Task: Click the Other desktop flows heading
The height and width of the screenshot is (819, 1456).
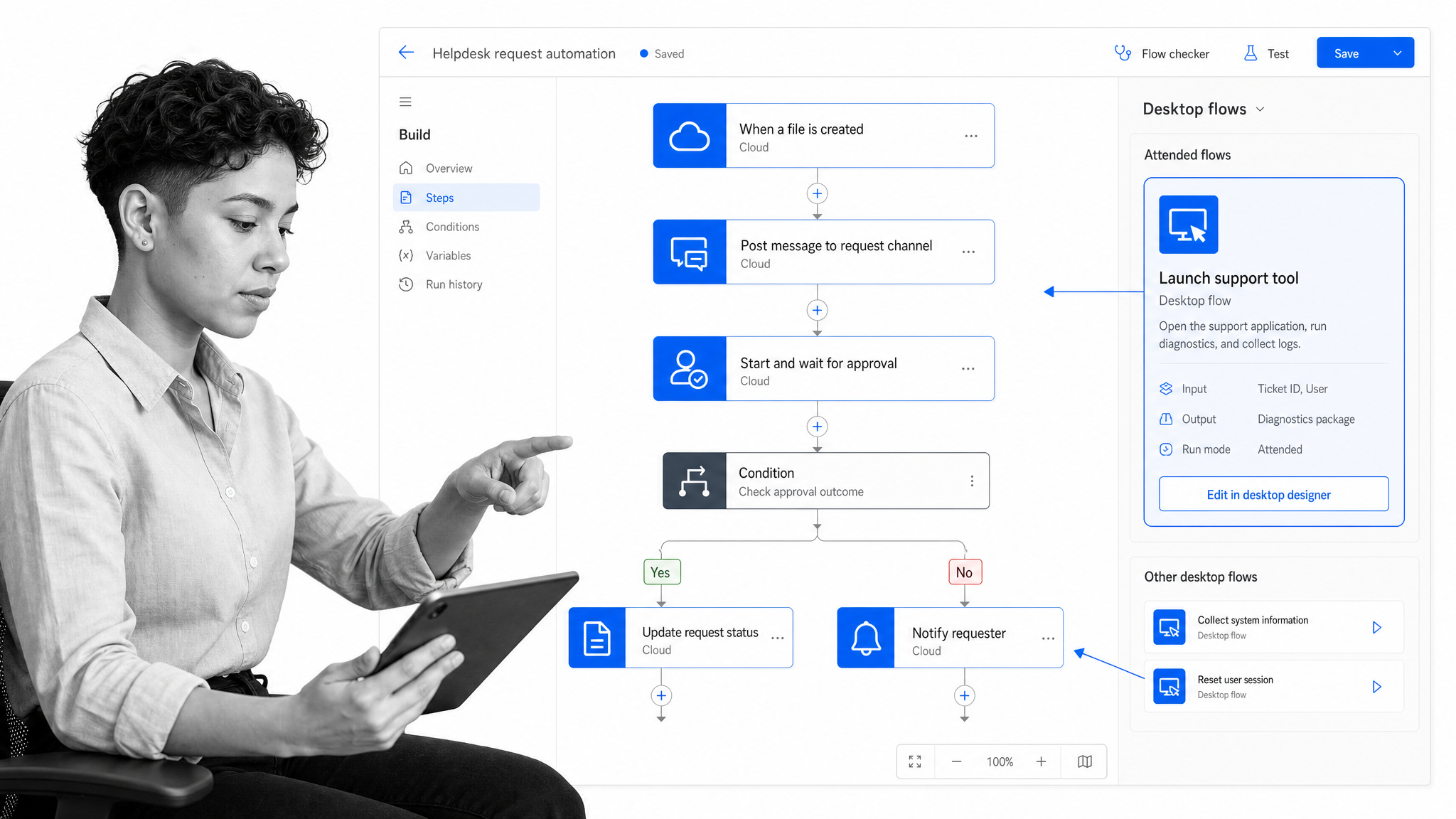Action: pyautogui.click(x=1200, y=577)
